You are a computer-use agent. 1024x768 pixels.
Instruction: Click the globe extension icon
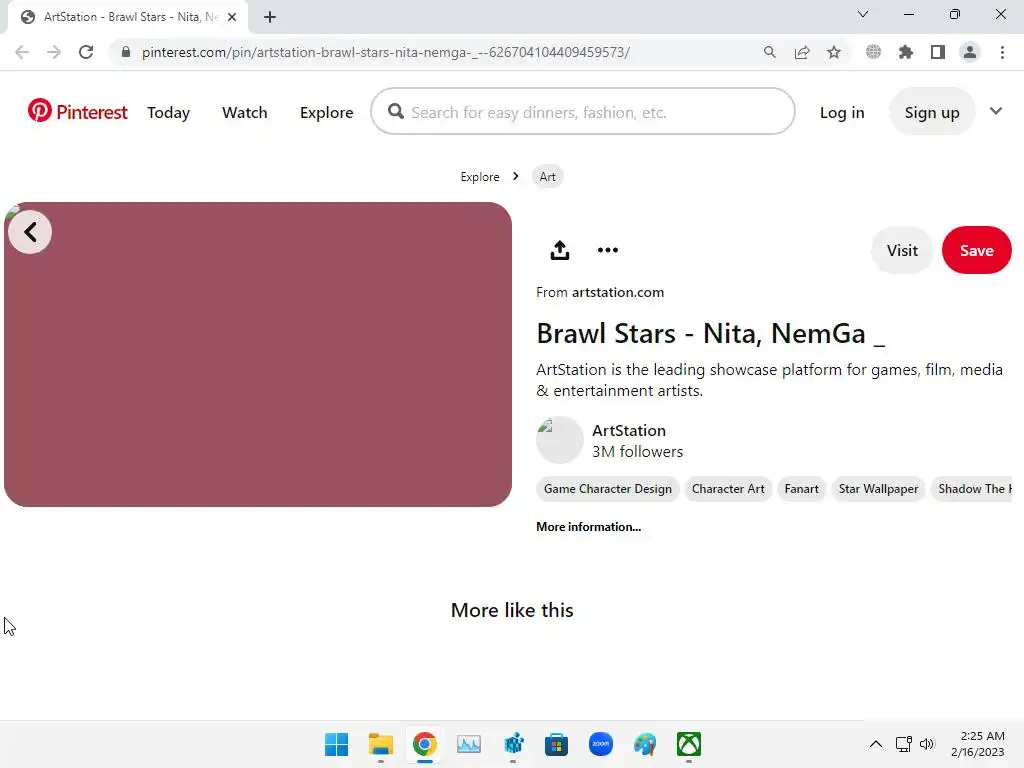[x=873, y=52]
